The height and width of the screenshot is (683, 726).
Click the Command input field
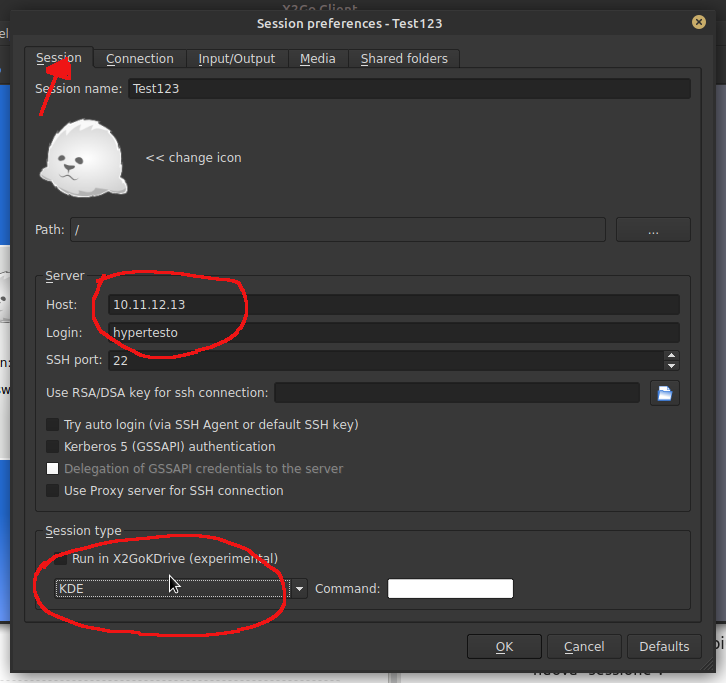coord(450,589)
